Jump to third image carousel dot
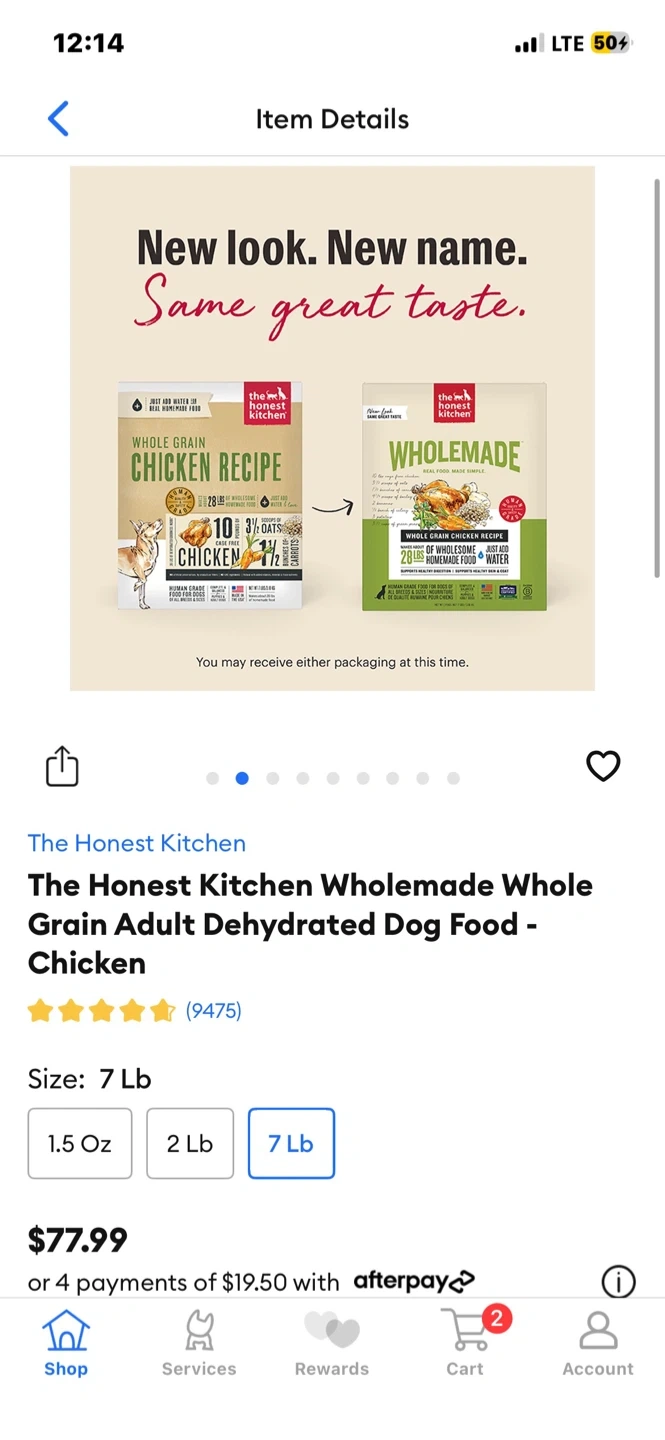 point(272,778)
